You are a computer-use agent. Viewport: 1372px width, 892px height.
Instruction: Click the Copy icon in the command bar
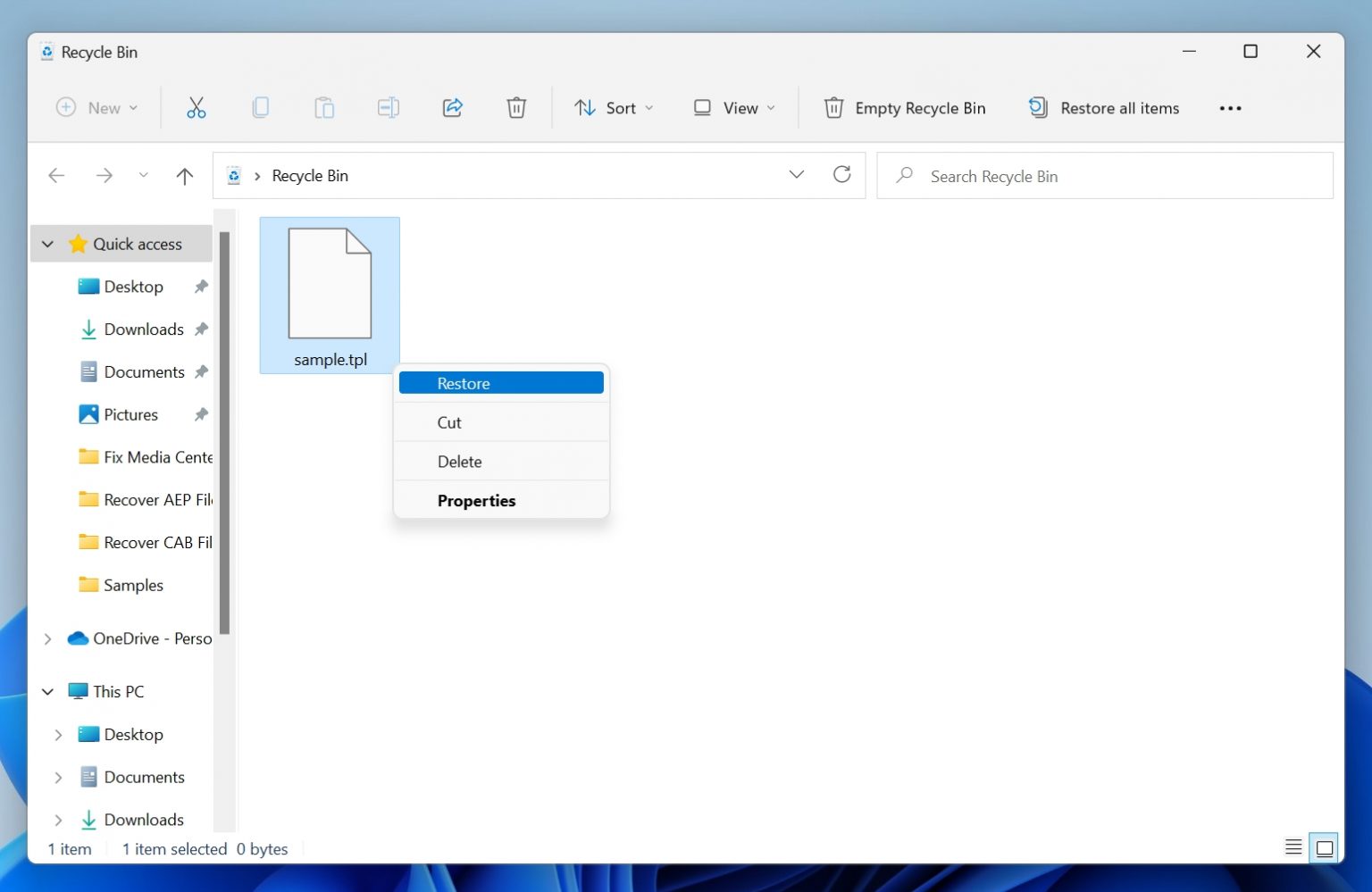click(x=260, y=107)
